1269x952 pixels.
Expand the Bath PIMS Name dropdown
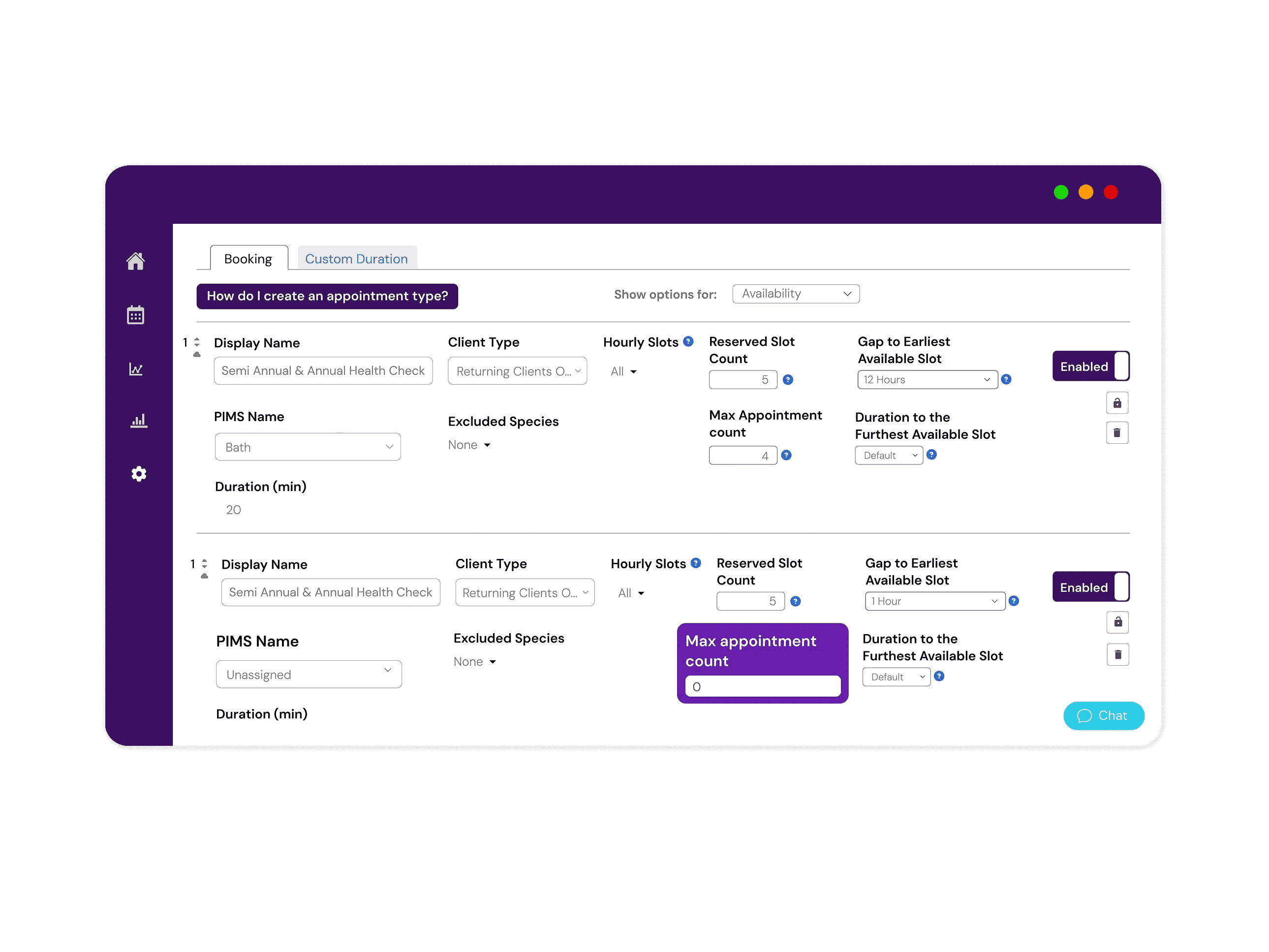pos(308,447)
